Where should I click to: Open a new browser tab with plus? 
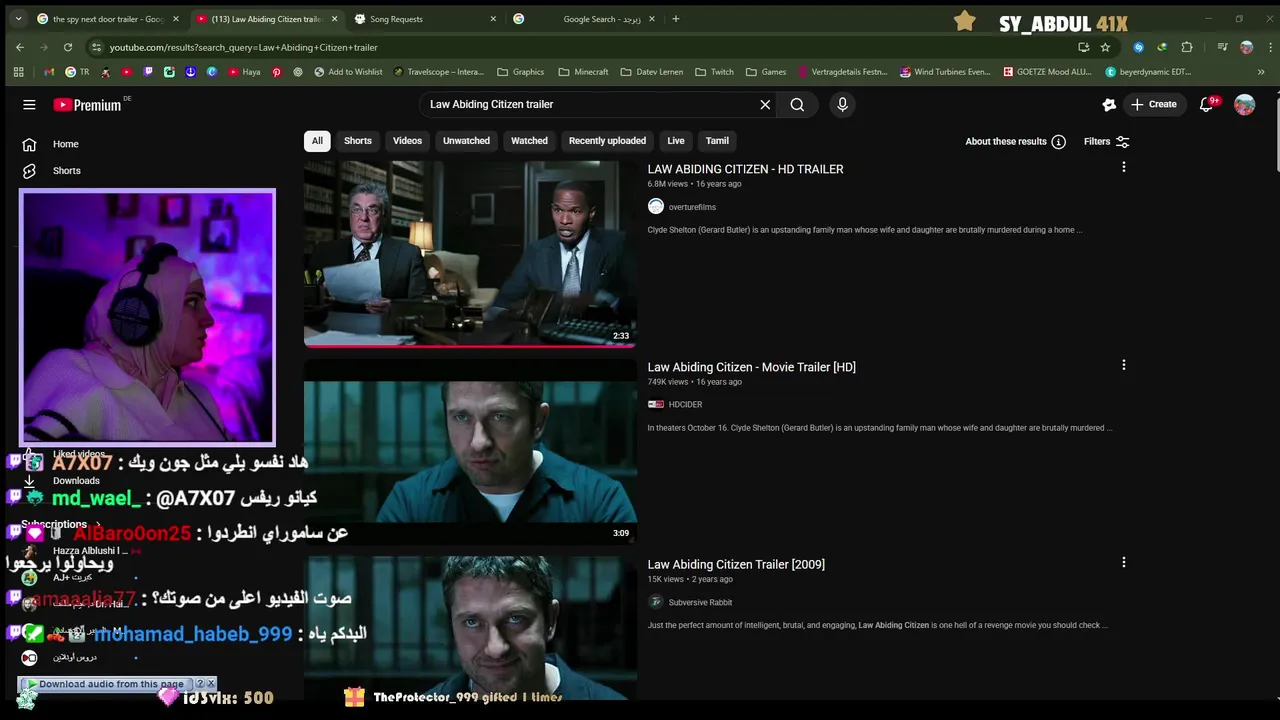click(x=676, y=19)
